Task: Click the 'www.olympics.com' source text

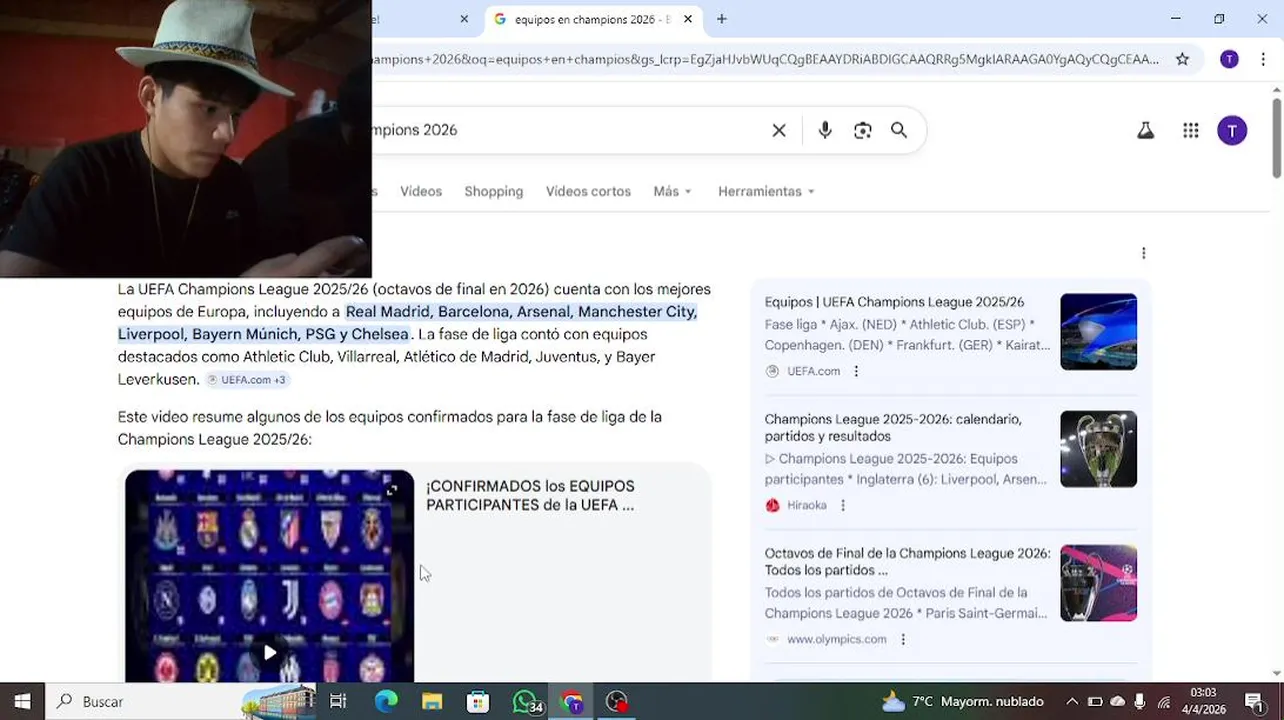Action: point(837,639)
